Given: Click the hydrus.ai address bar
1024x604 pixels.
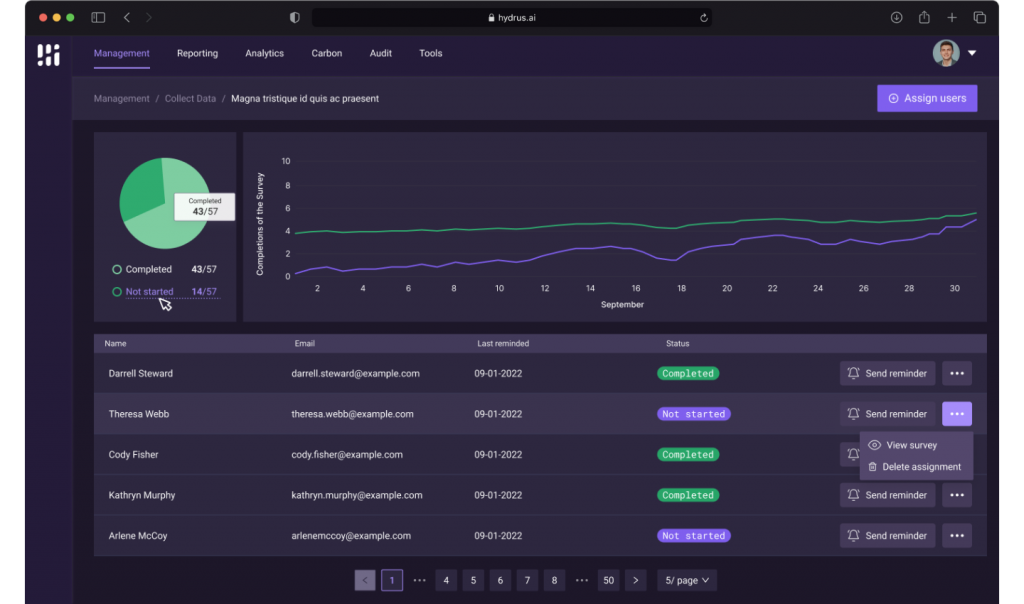Looking at the screenshot, I should click(x=512, y=18).
